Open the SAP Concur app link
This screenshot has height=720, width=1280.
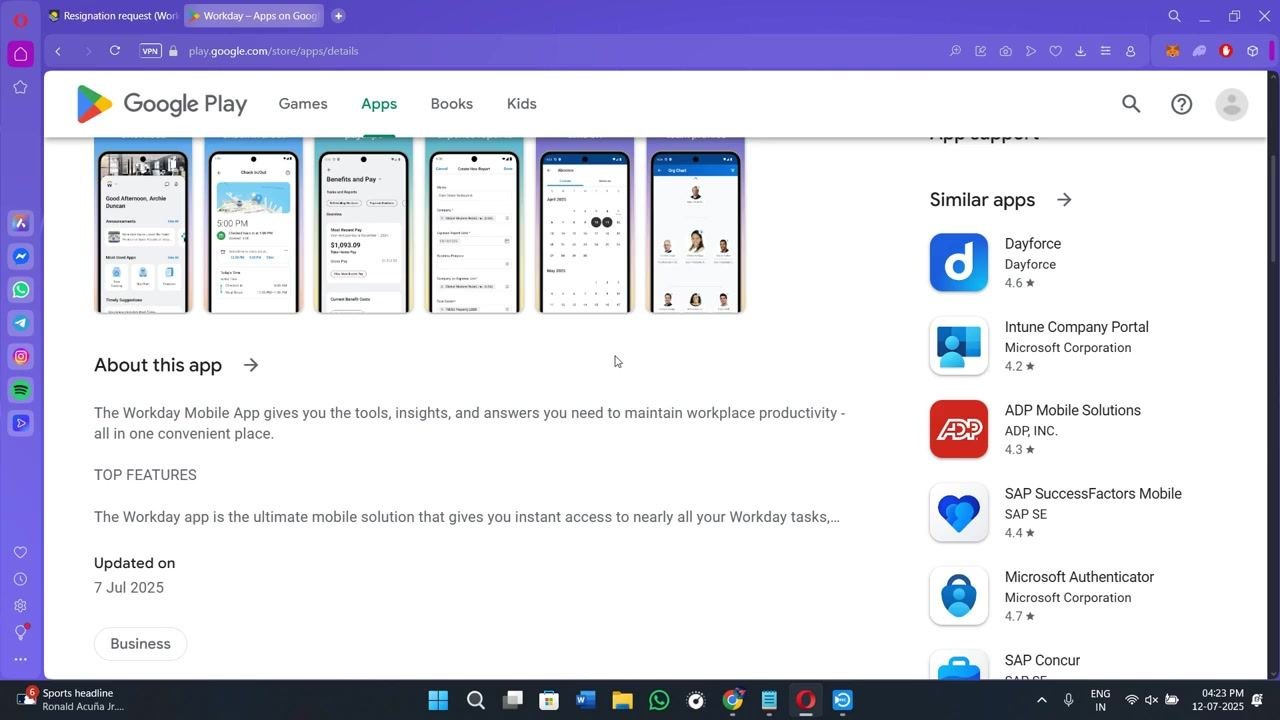(x=1042, y=660)
